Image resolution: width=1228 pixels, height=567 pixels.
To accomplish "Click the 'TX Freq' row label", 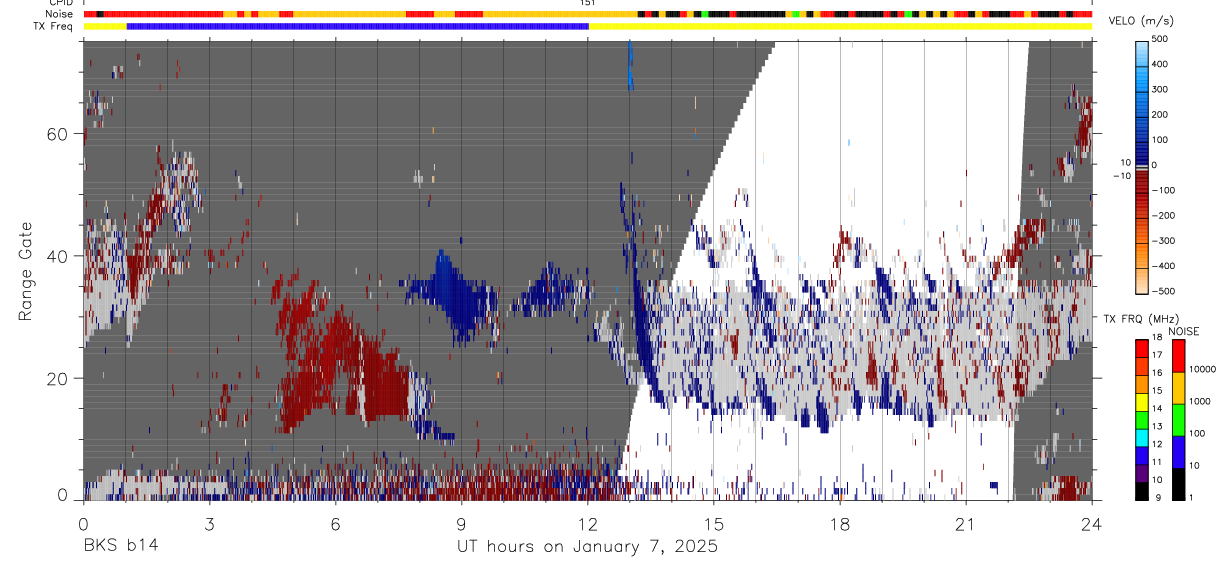I will coord(55,26).
